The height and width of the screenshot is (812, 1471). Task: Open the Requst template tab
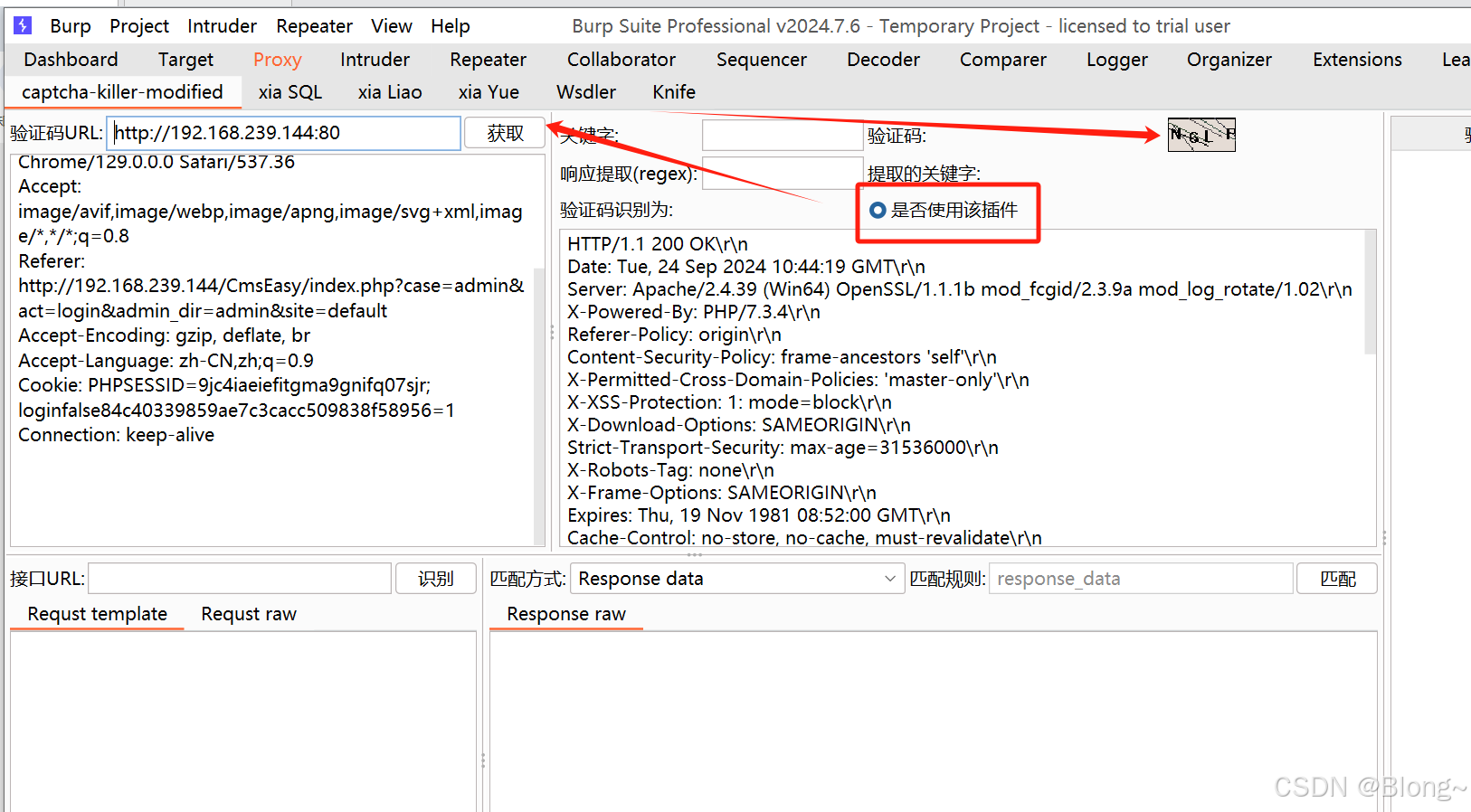click(x=97, y=614)
